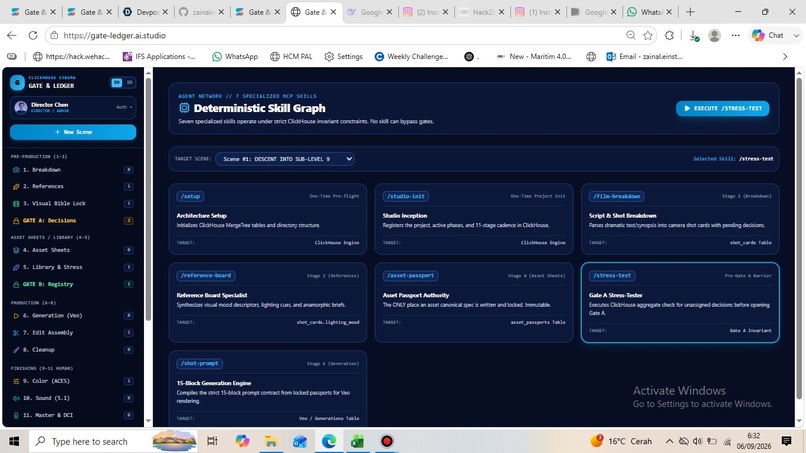Select the /stress-test skill card
806x453 pixels.
tap(680, 303)
